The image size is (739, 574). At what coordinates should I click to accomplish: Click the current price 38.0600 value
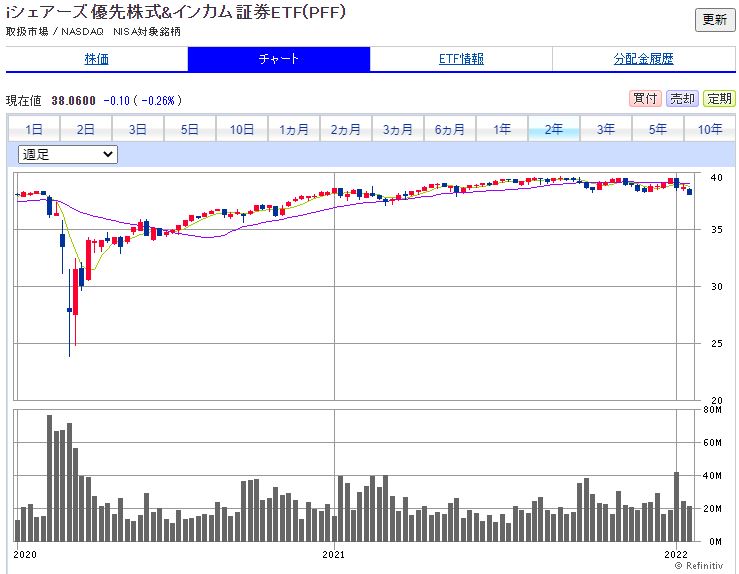click(x=74, y=100)
